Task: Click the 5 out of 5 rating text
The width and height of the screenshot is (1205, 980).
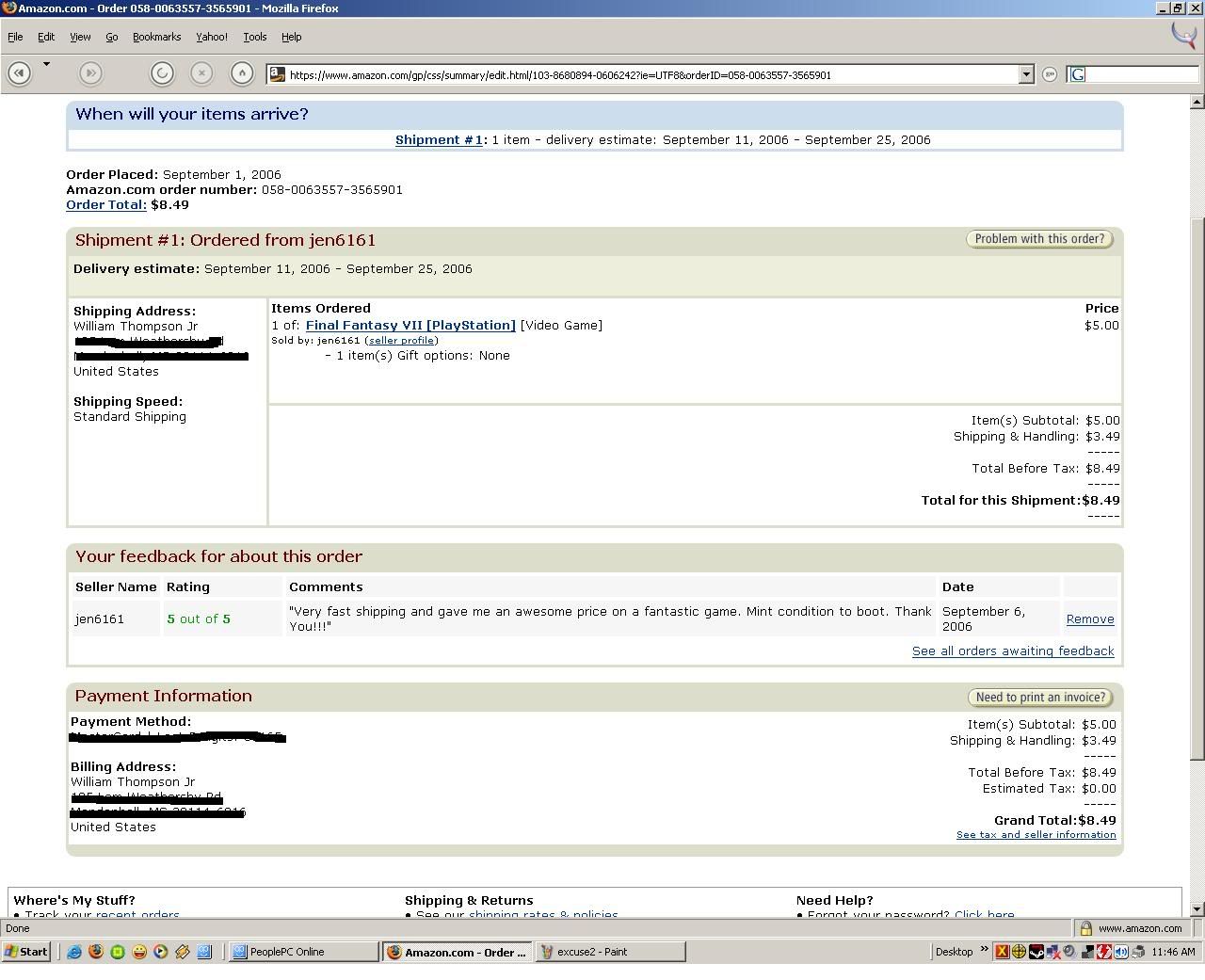Action: click(x=199, y=619)
